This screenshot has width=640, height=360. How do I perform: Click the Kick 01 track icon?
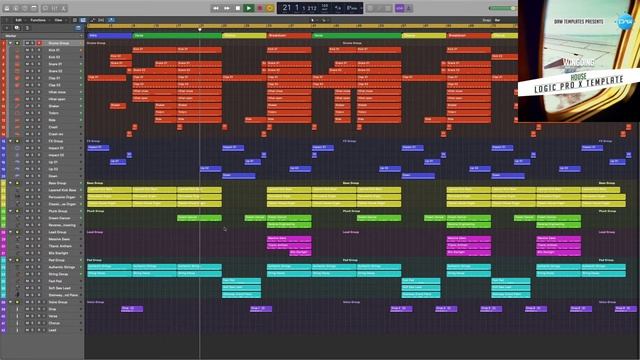point(17,50)
